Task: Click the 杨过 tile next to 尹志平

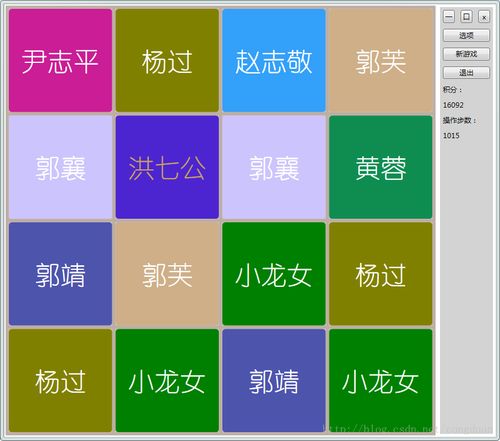Action: pos(167,60)
